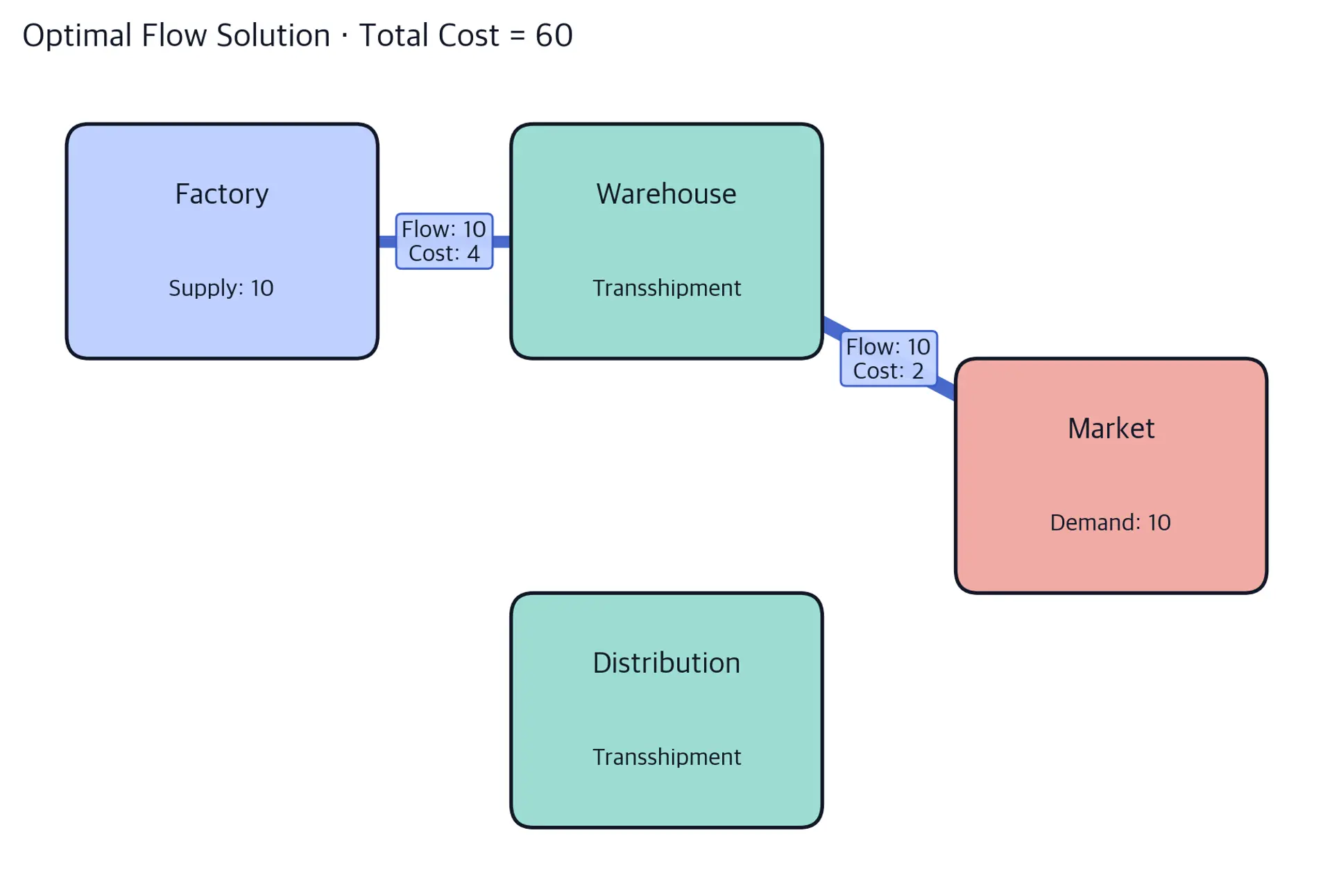Select the Warehouse transshipment node

[666, 241]
